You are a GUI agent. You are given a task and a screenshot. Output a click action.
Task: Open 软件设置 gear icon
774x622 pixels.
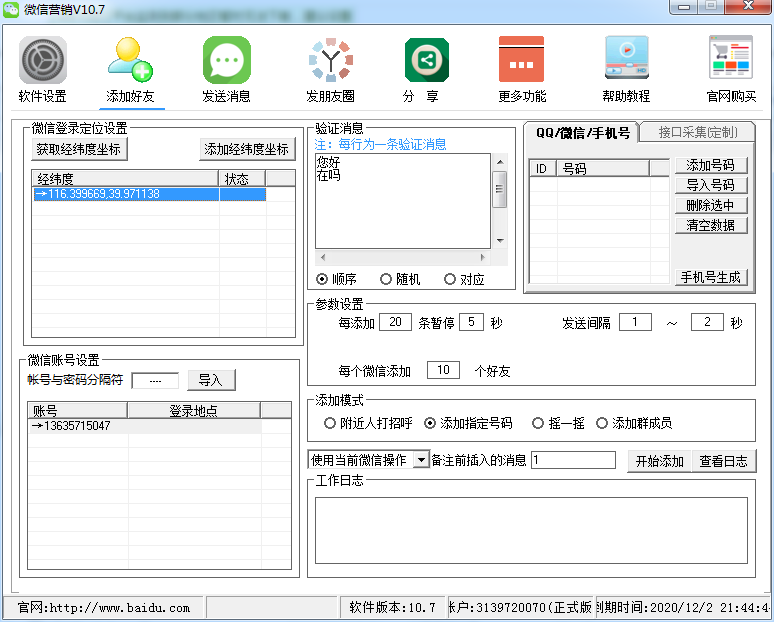[x=42, y=60]
